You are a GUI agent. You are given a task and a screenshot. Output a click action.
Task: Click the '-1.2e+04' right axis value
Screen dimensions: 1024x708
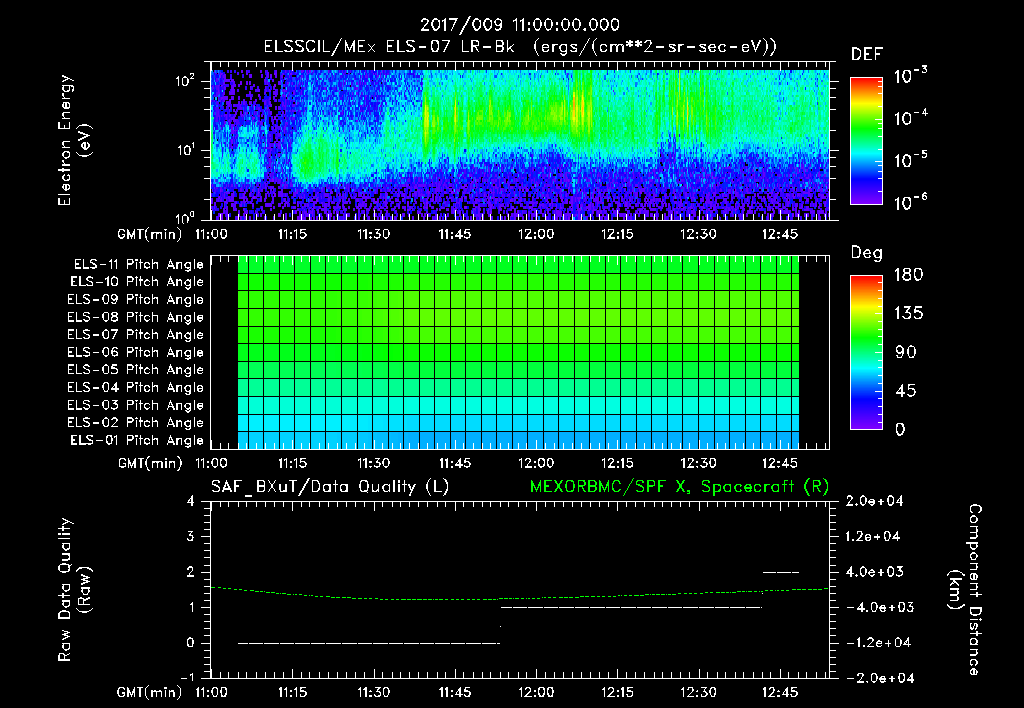[878, 643]
